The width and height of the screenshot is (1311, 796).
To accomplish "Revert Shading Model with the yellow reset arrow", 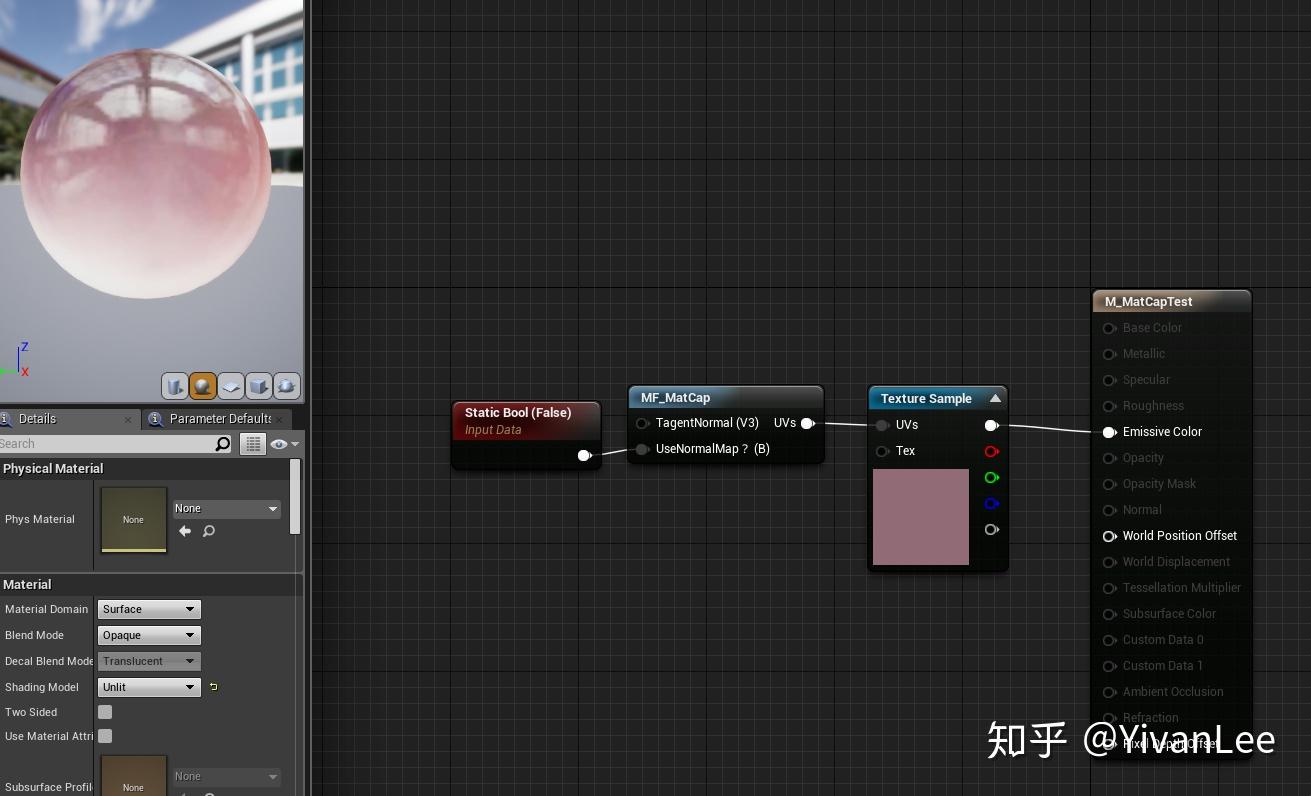I will click(x=211, y=687).
